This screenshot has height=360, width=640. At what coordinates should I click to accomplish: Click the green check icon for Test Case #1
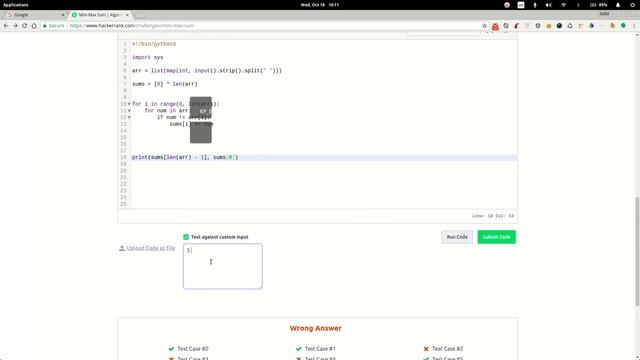[298, 349]
